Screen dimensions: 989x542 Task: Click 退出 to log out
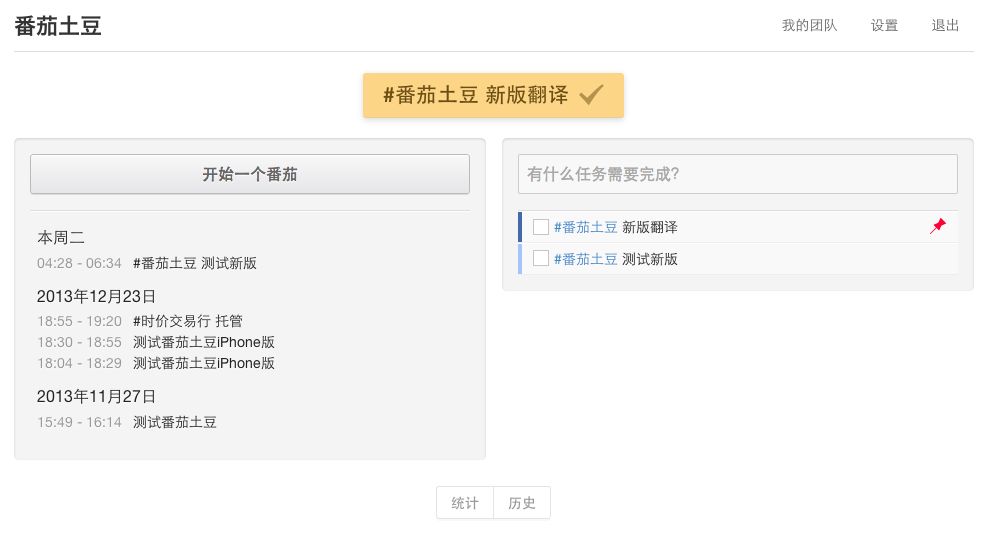[945, 26]
